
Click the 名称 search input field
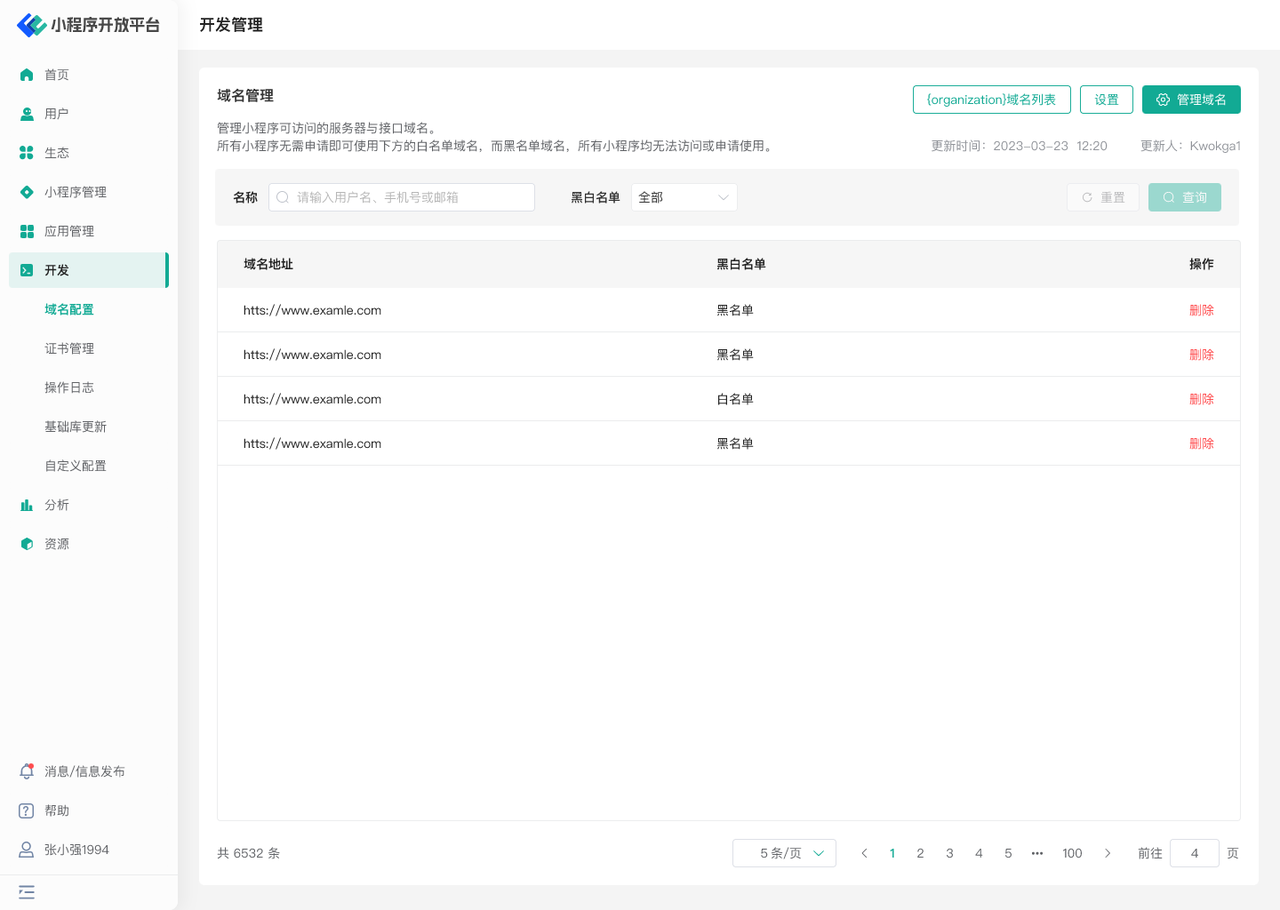click(402, 198)
